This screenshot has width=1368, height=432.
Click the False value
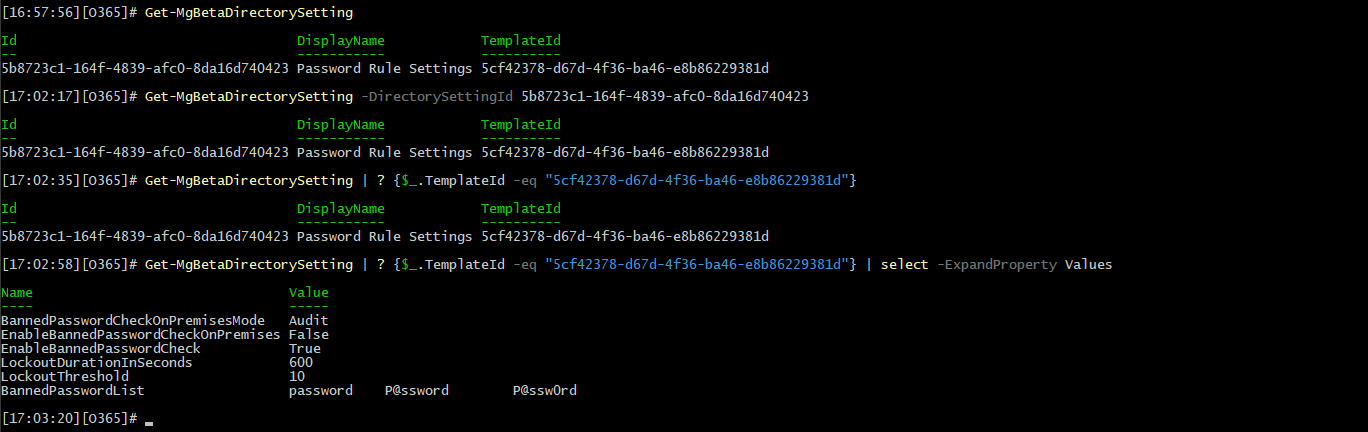click(308, 335)
